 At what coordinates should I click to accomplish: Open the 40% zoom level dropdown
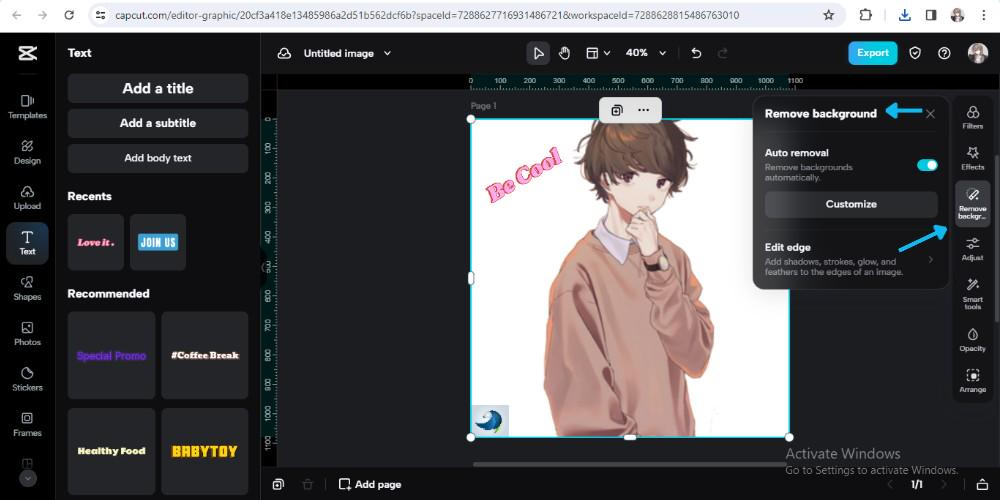click(x=646, y=54)
